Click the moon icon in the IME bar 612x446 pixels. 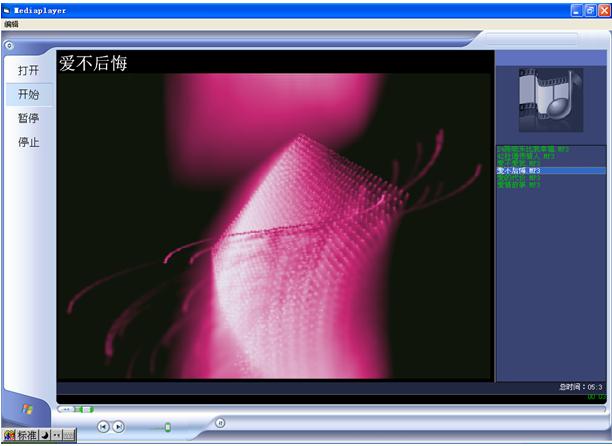click(45, 436)
